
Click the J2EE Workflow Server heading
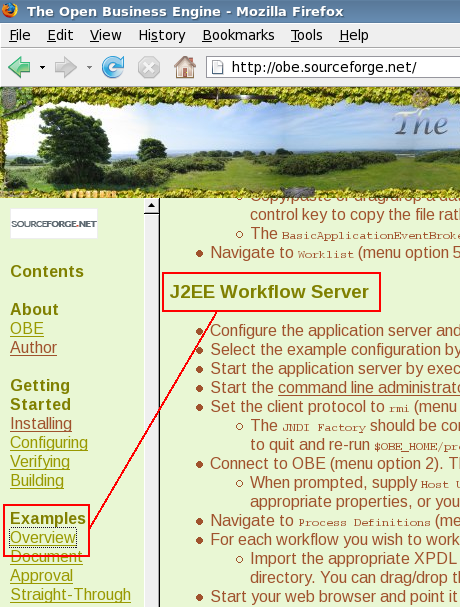tap(269, 291)
